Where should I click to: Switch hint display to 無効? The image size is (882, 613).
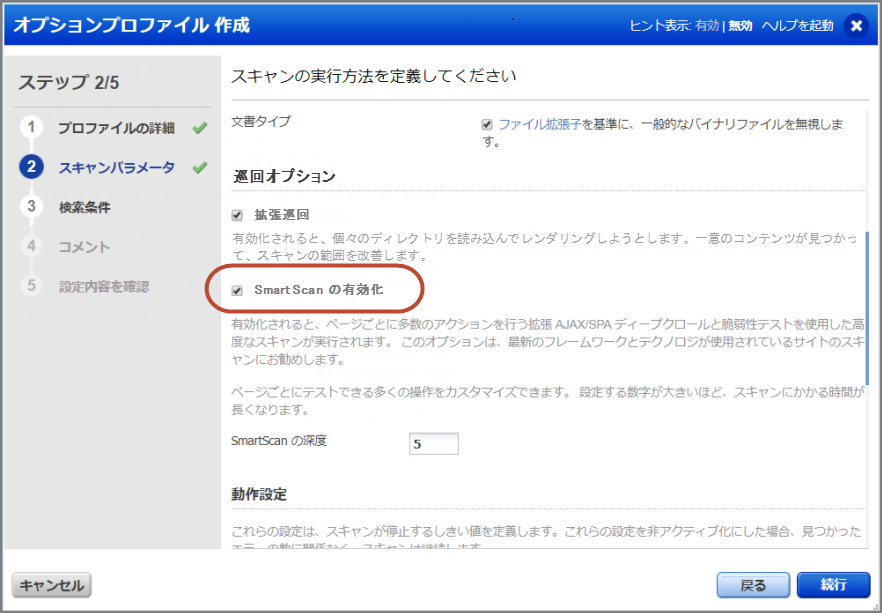click(x=740, y=26)
